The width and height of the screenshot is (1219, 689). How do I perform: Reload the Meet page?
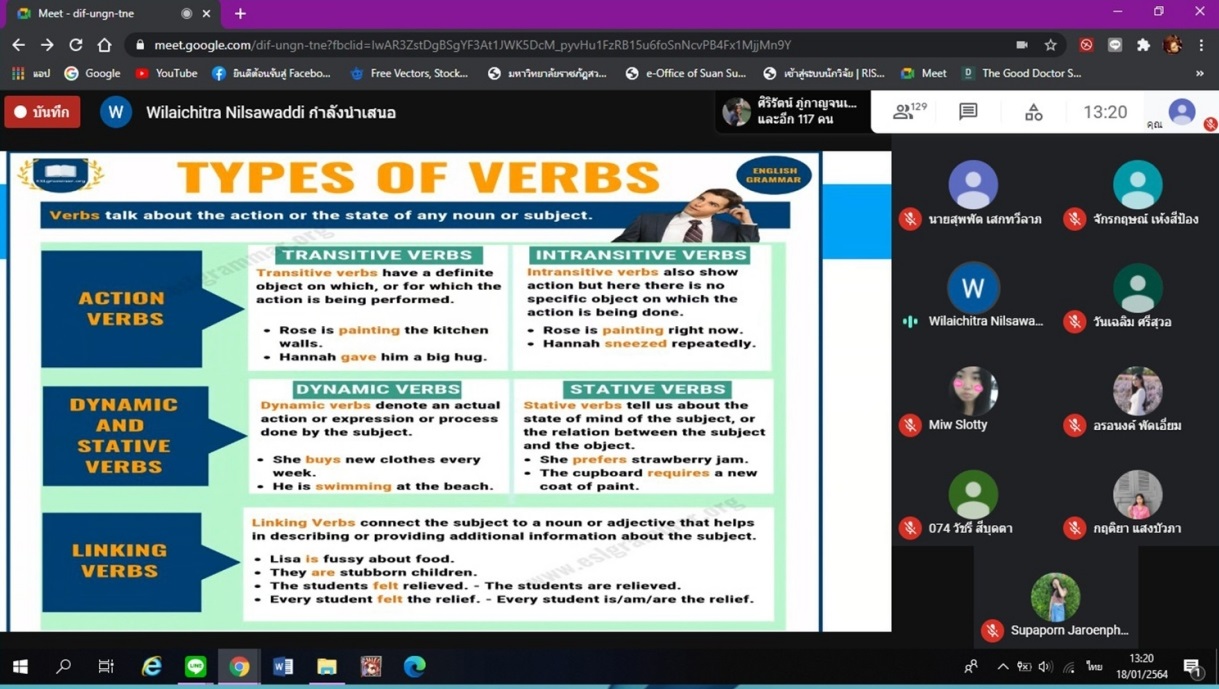tap(75, 45)
